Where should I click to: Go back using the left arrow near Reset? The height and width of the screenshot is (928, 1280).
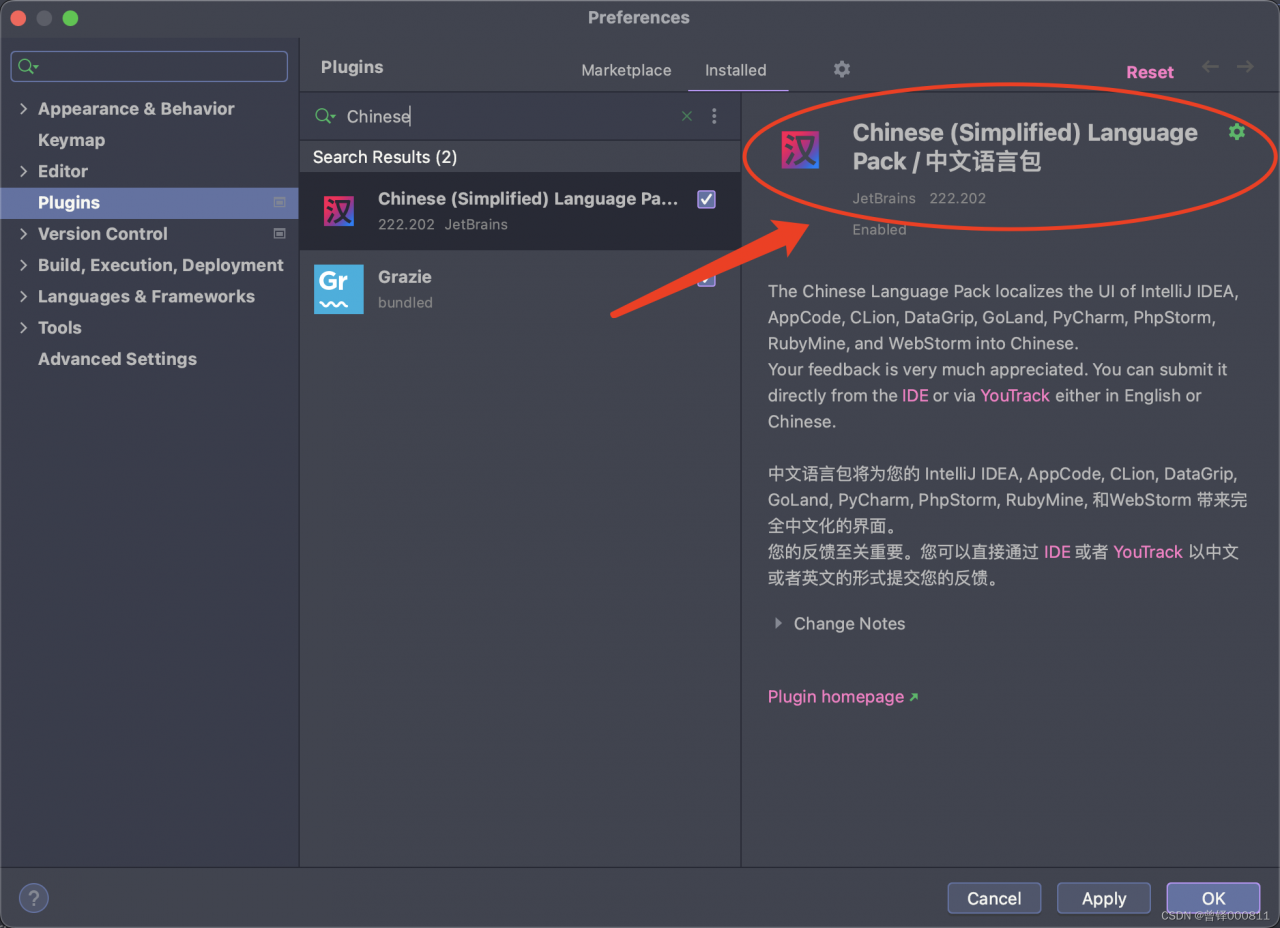1210,67
